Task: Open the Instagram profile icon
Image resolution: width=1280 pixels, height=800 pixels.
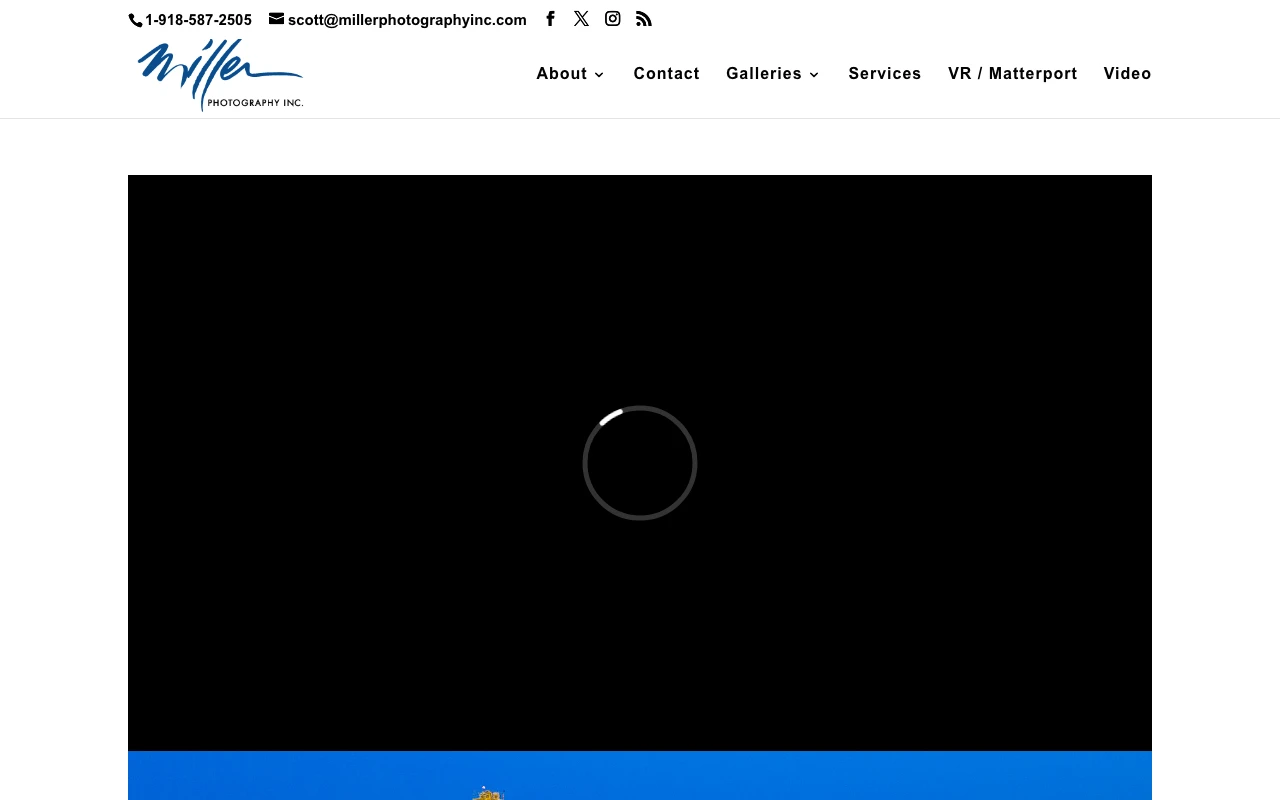Action: point(613,19)
